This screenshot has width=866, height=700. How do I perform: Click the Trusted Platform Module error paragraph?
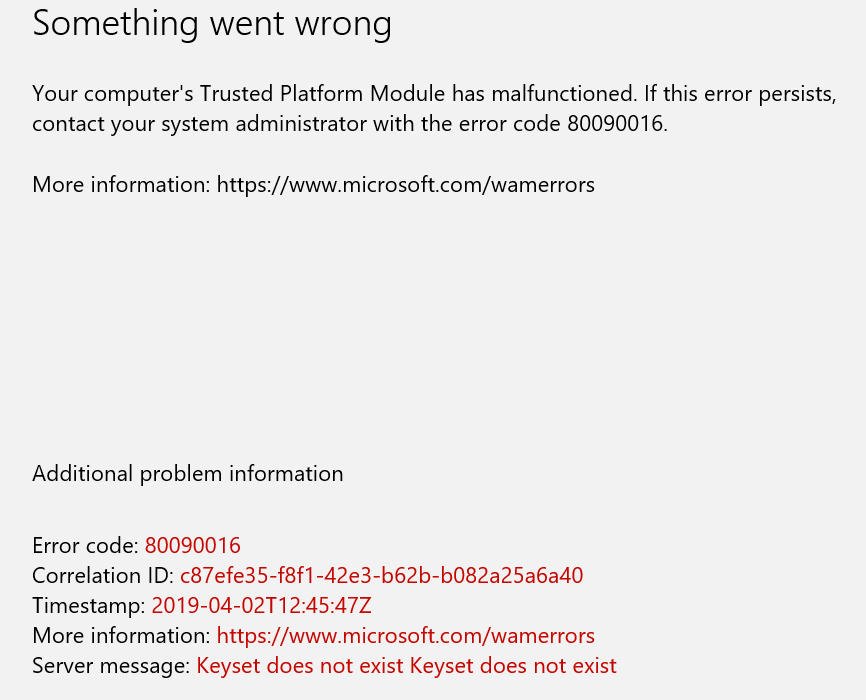point(434,109)
